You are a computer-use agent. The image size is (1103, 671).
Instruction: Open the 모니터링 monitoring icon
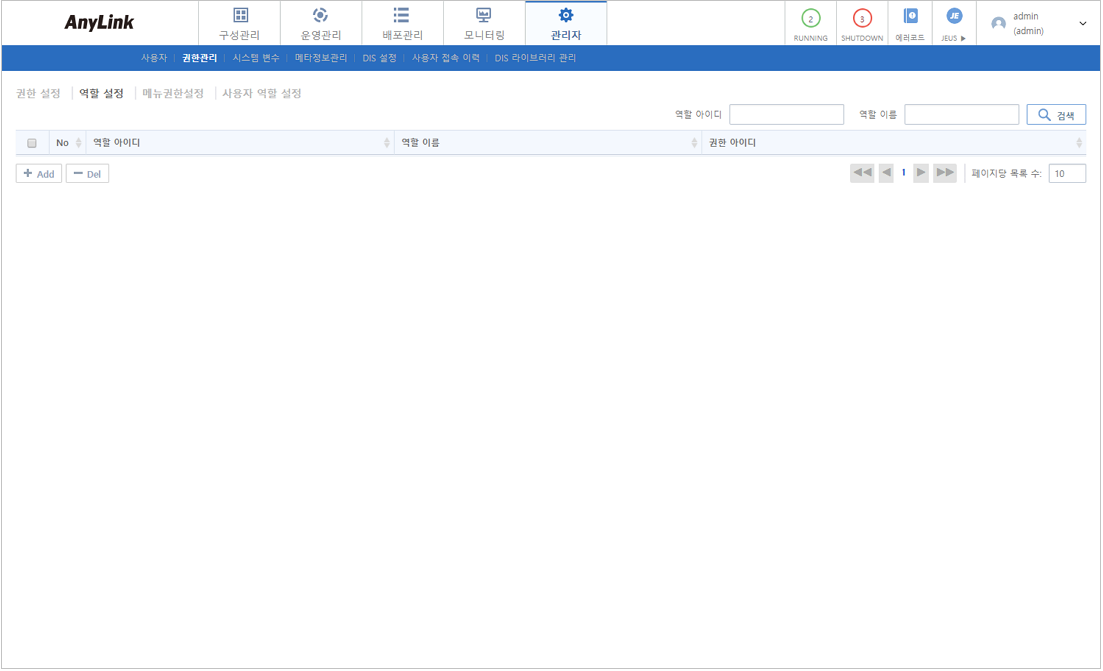(x=484, y=16)
